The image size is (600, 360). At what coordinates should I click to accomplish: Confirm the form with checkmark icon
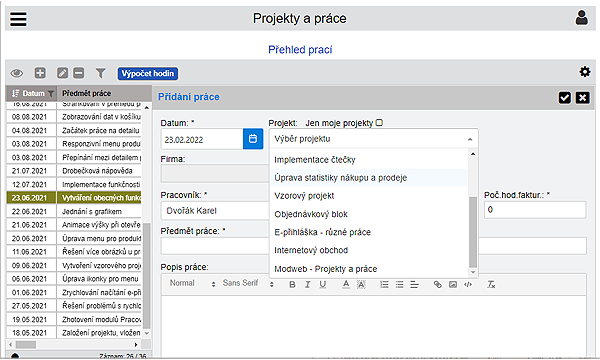click(x=564, y=98)
